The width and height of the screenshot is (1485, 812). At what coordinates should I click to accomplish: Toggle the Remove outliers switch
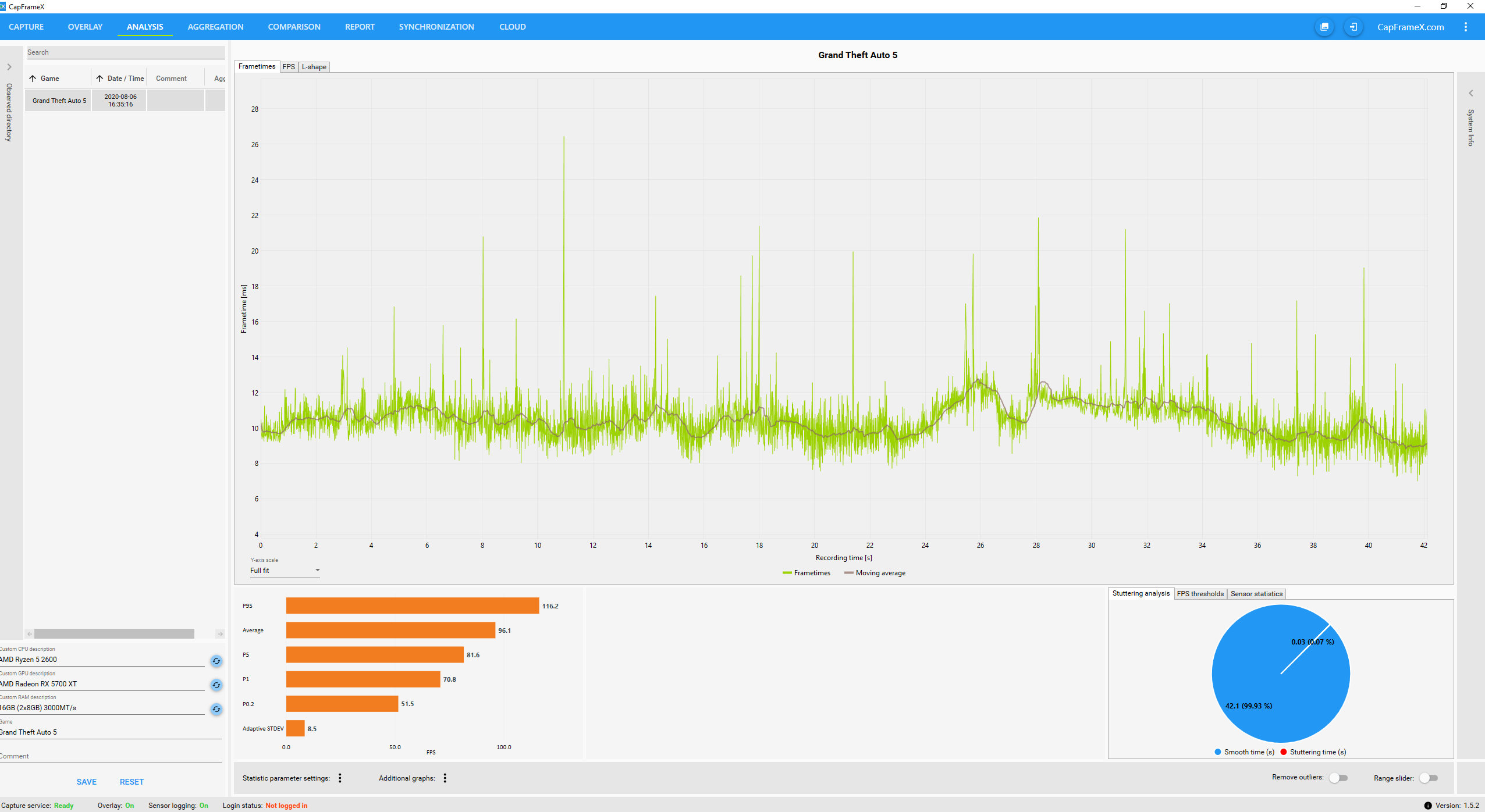pos(1338,778)
